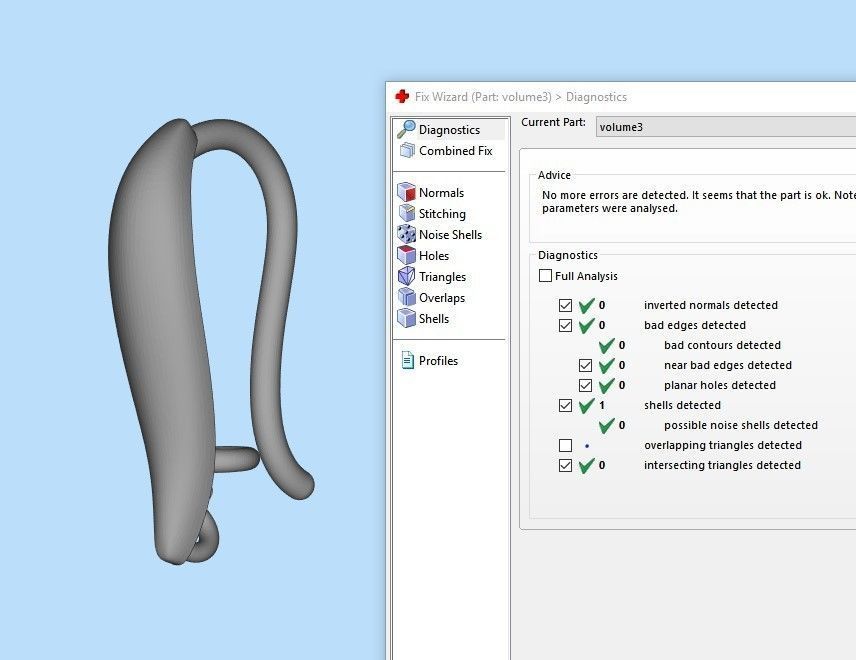Open Noise Shells dotted cube icon
Viewport: 856px width, 660px height.
(x=406, y=234)
